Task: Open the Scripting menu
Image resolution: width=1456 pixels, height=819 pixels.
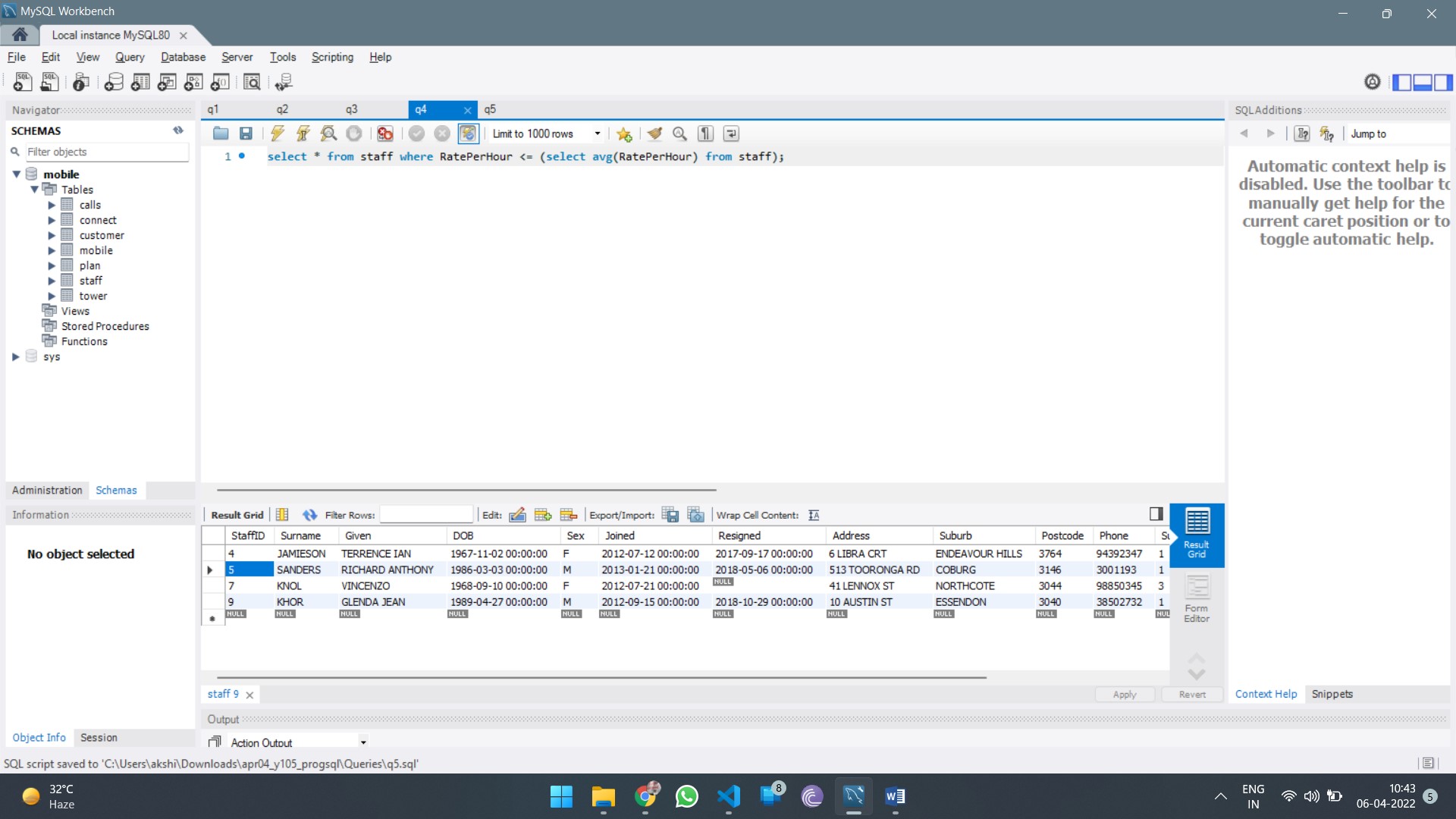Action: pyautogui.click(x=332, y=57)
